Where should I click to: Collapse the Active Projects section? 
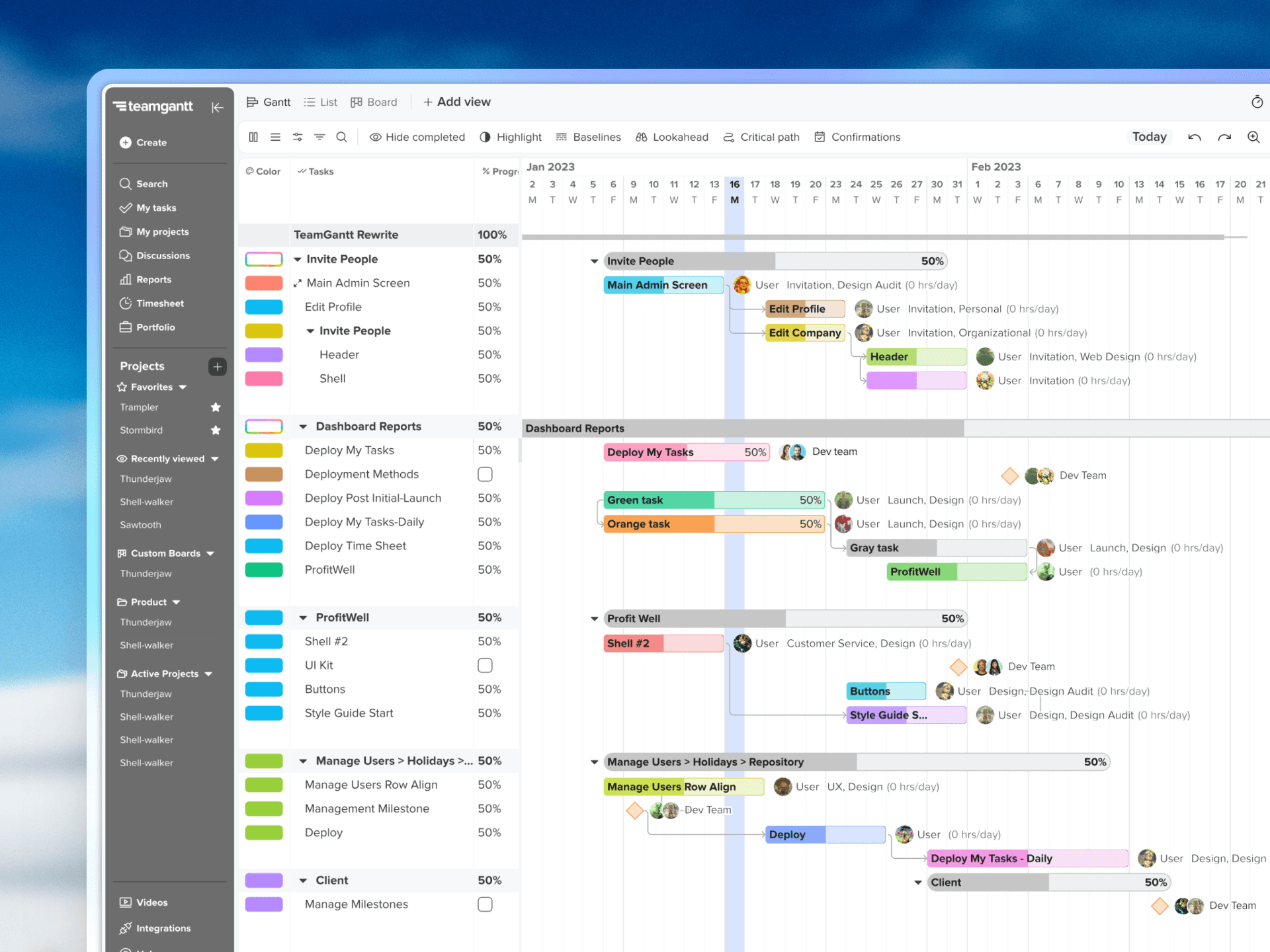pyautogui.click(x=208, y=674)
